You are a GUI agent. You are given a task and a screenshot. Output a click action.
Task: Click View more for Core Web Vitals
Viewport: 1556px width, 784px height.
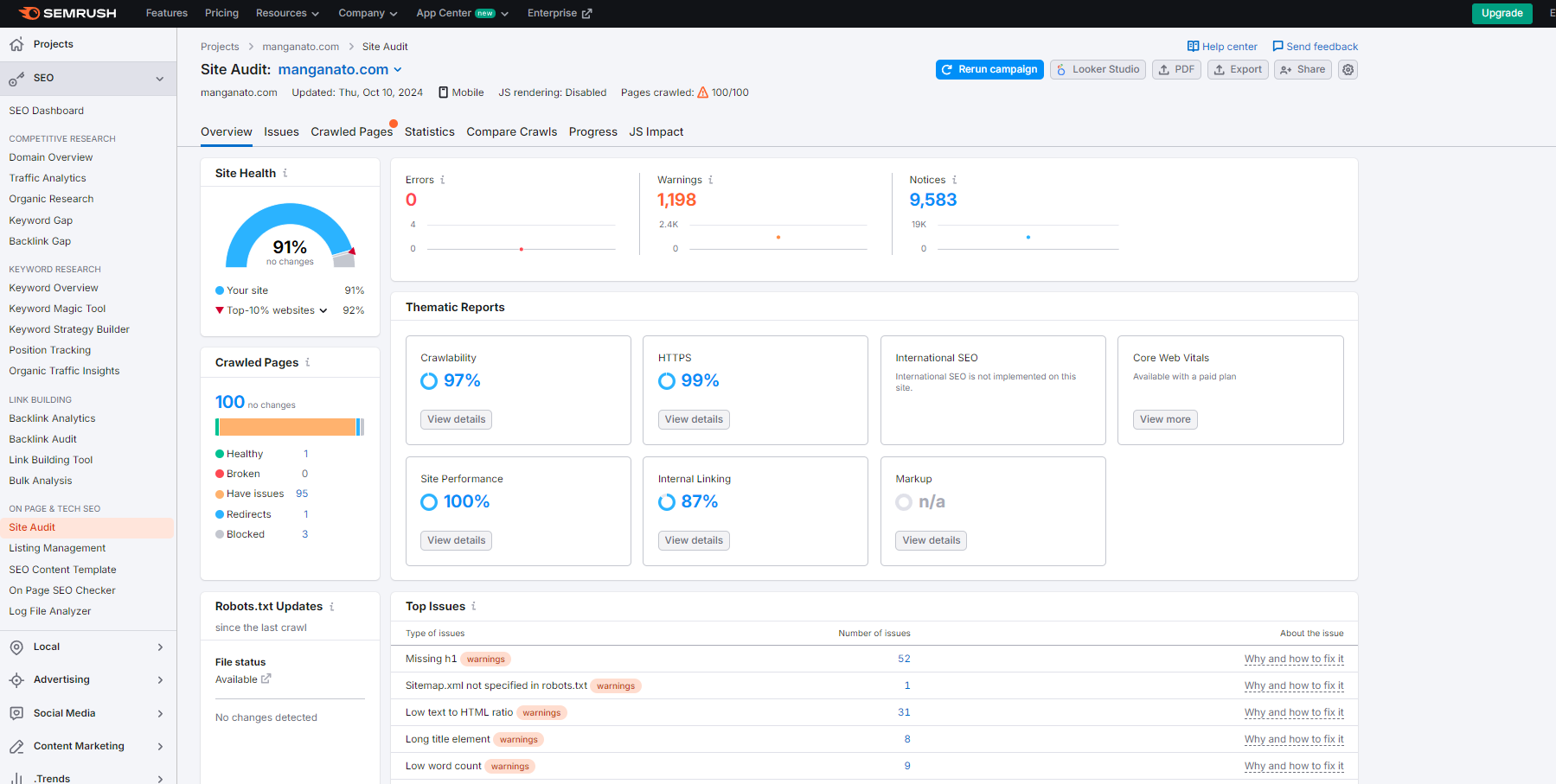coord(1165,419)
